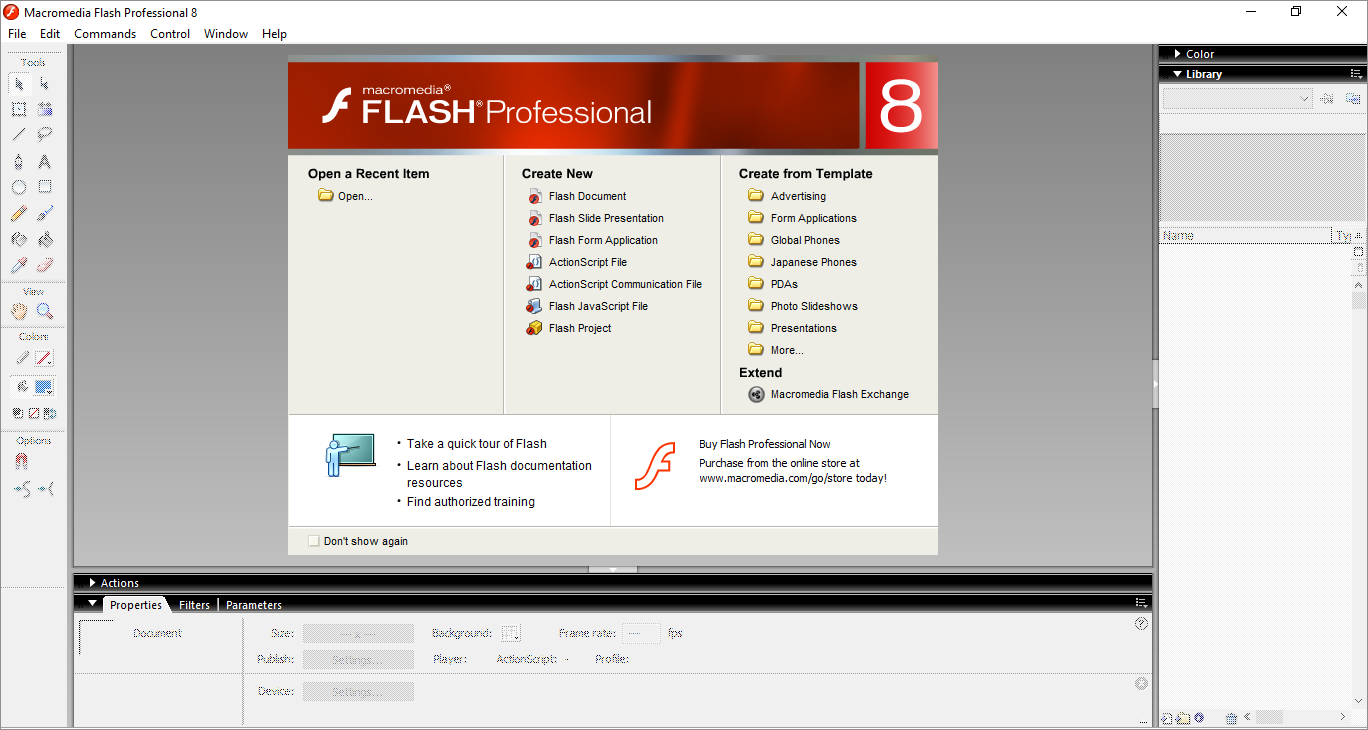This screenshot has height=730, width=1368.
Task: Open the Control menu
Action: tap(170, 34)
